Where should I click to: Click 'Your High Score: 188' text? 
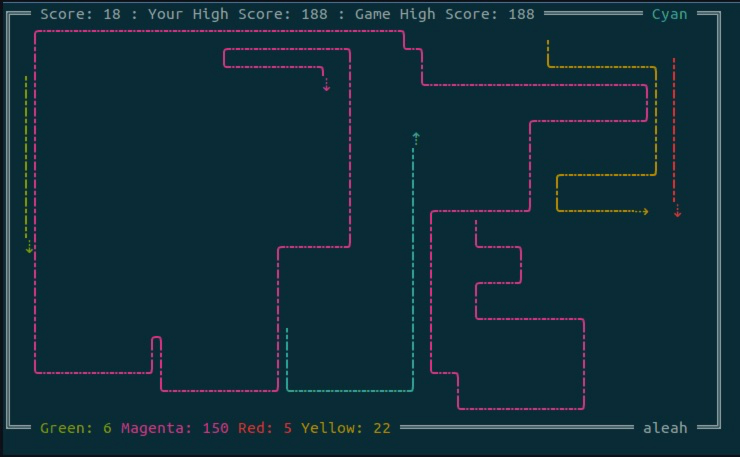[237, 14]
